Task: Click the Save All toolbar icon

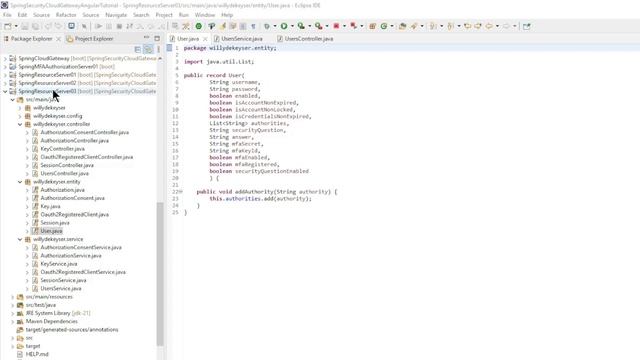Action: [36, 26]
